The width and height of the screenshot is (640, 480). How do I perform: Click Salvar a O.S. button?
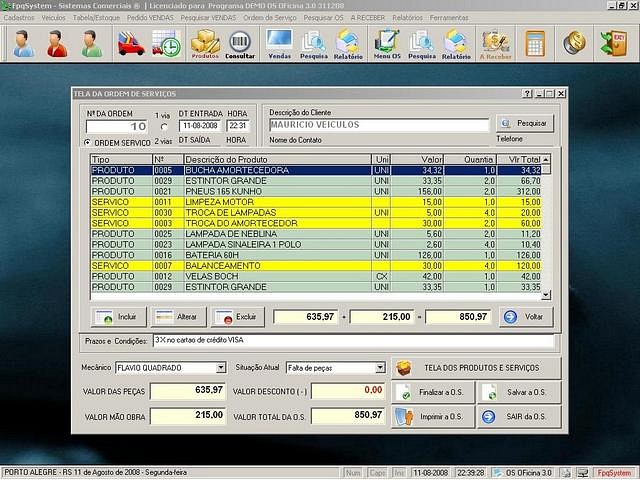click(519, 392)
